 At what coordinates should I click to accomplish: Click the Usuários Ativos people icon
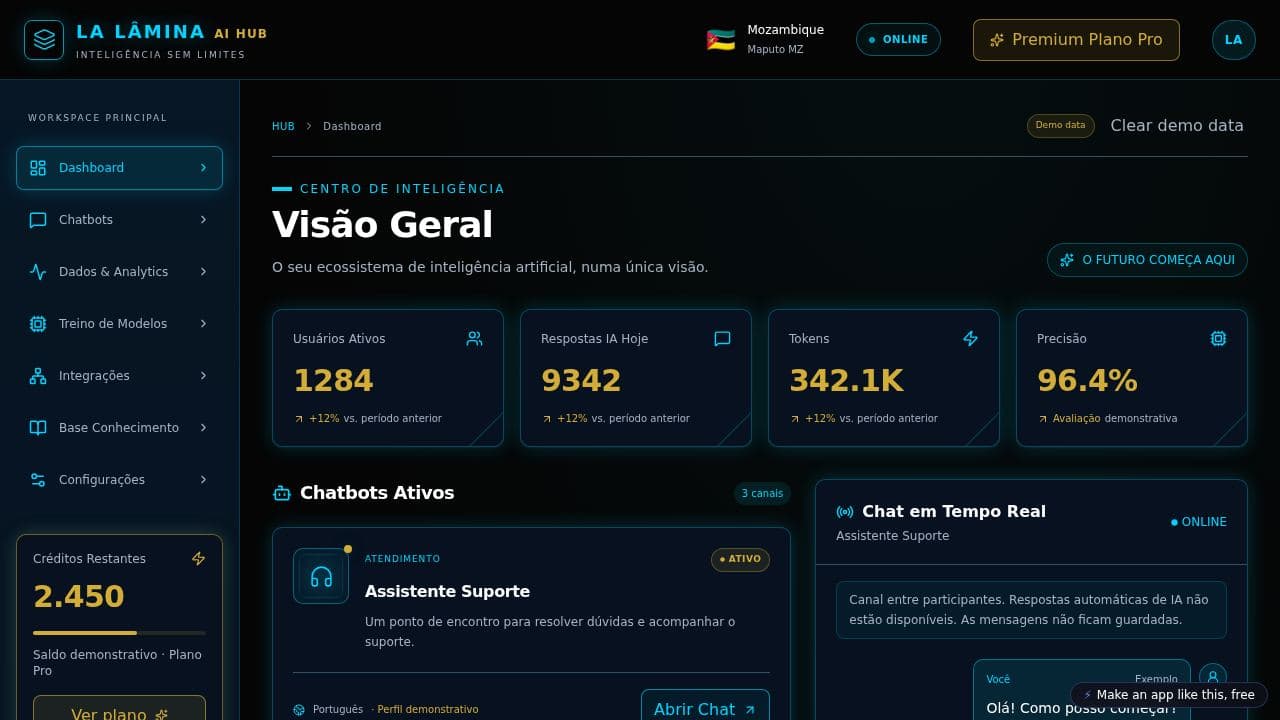coord(474,339)
